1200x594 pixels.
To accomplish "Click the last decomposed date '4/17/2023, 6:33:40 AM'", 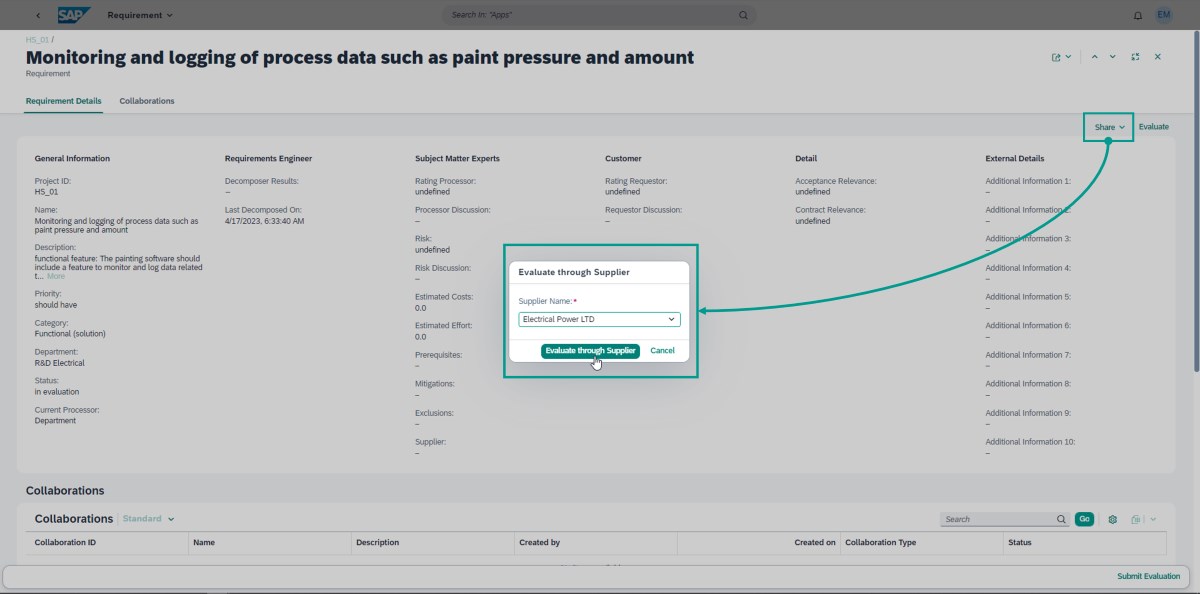I will [265, 221].
